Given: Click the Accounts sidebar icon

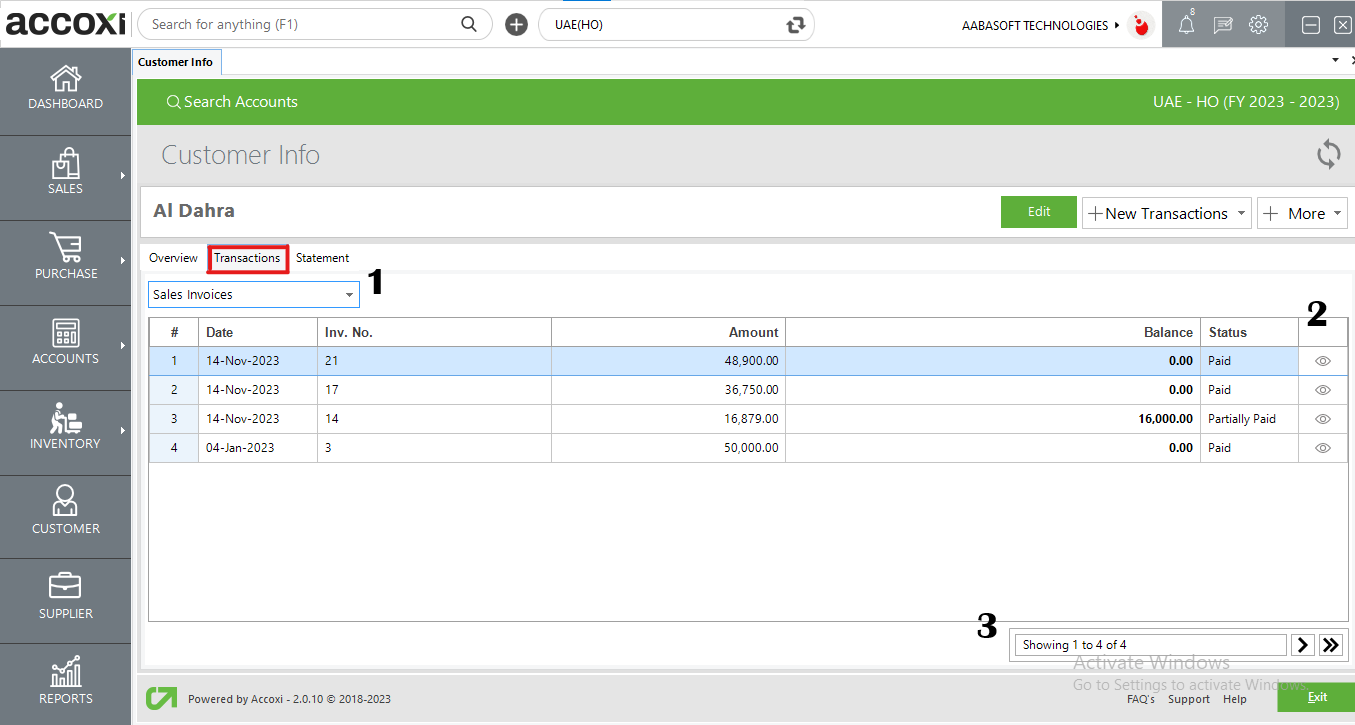Looking at the screenshot, I should 65,345.
